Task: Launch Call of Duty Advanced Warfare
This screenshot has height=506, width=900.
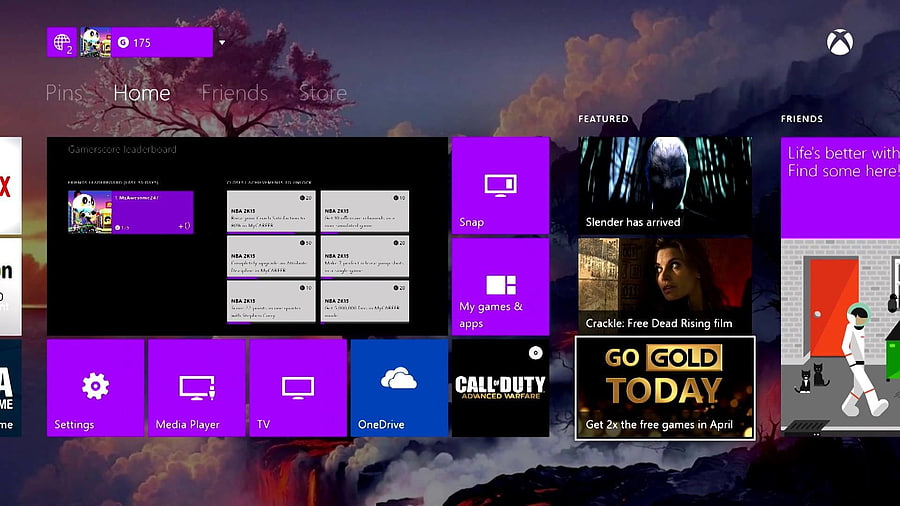Action: 501,388
